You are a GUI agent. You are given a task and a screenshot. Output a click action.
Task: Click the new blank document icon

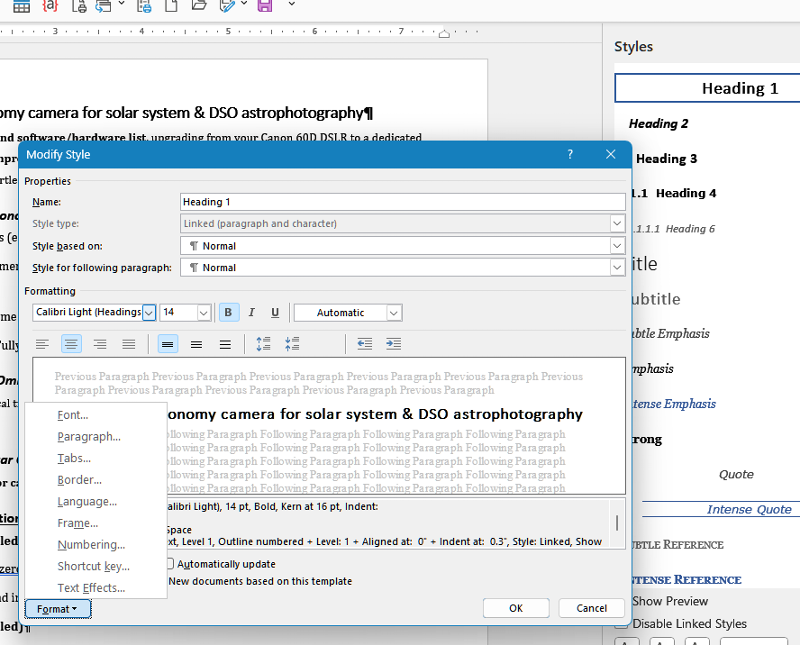click(x=171, y=6)
